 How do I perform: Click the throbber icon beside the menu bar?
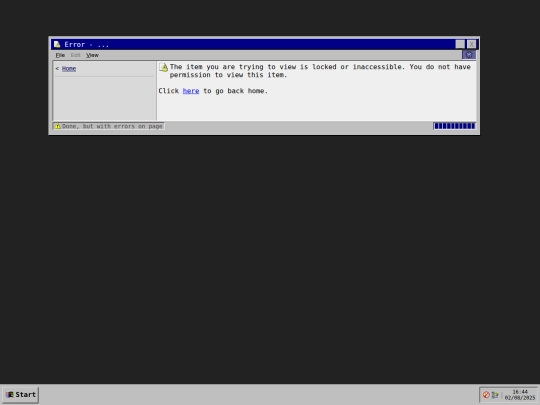pyautogui.click(x=469, y=55)
